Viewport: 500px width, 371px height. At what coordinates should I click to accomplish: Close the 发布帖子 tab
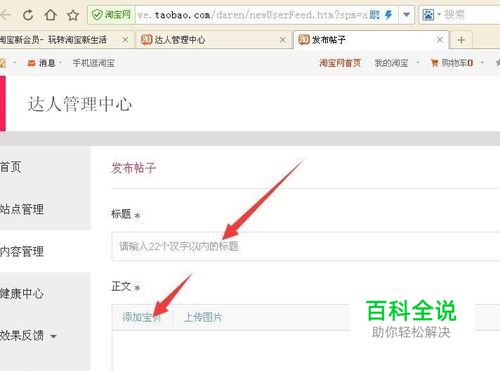pyautogui.click(x=440, y=40)
